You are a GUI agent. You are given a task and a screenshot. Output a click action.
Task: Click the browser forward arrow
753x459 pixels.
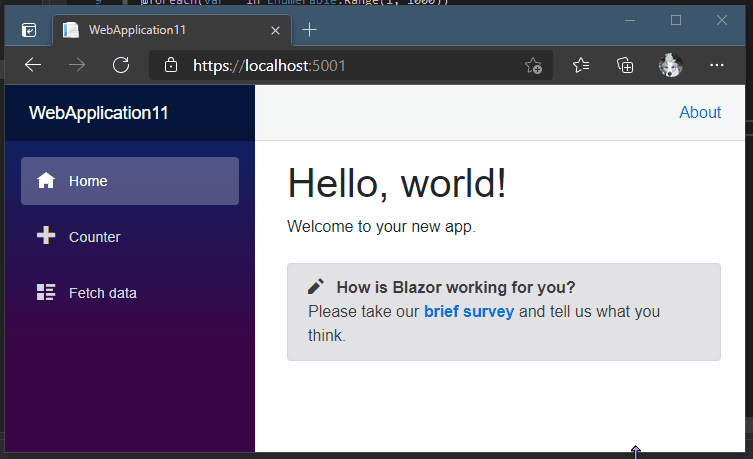click(77, 65)
